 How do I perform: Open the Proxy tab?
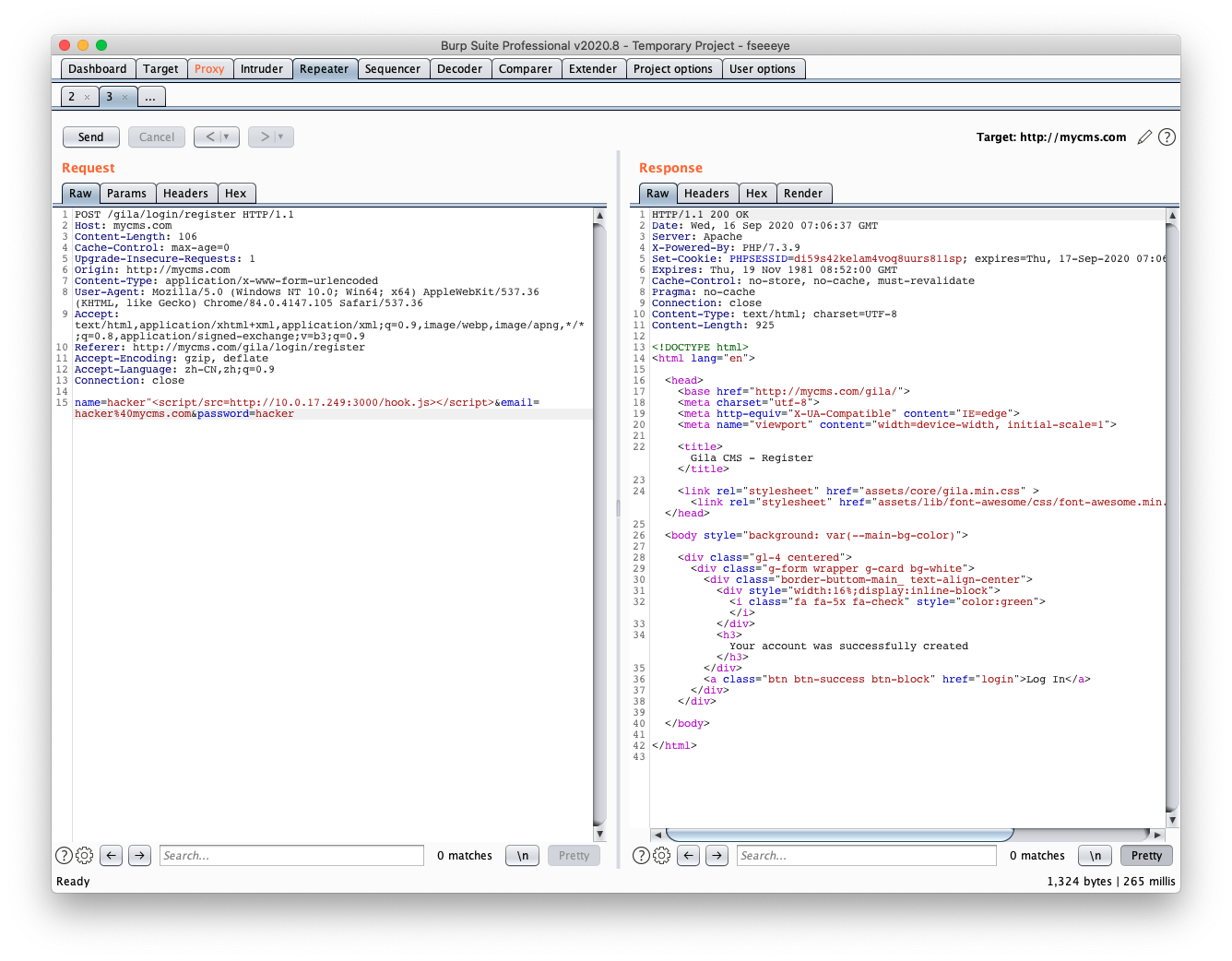point(209,69)
